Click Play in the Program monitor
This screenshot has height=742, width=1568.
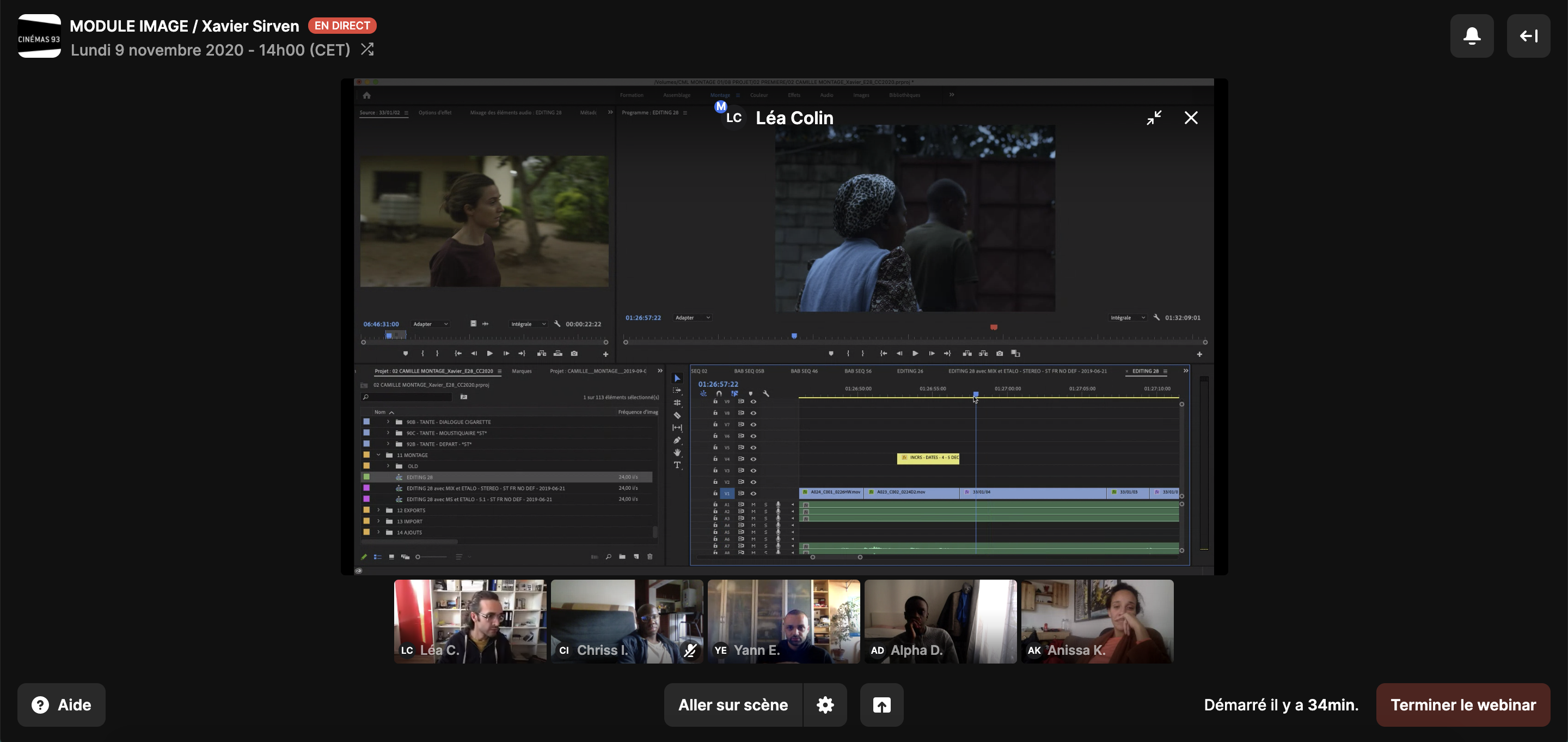coord(915,354)
